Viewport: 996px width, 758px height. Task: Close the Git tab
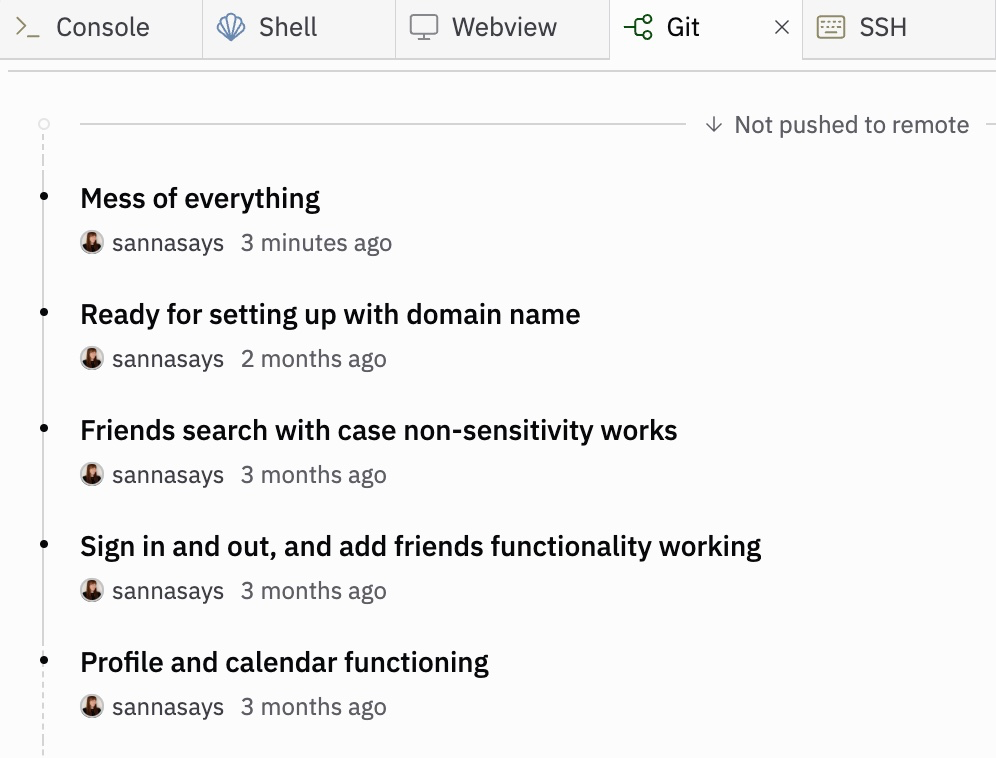782,28
